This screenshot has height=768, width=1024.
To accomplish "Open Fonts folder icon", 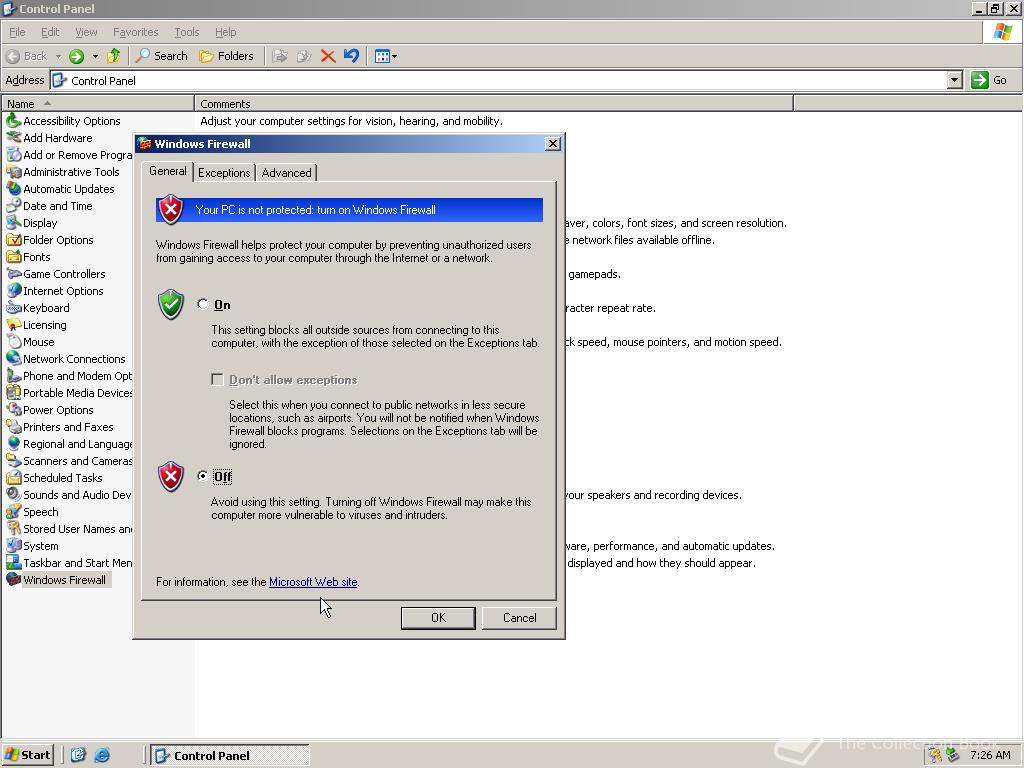I will tap(14, 257).
